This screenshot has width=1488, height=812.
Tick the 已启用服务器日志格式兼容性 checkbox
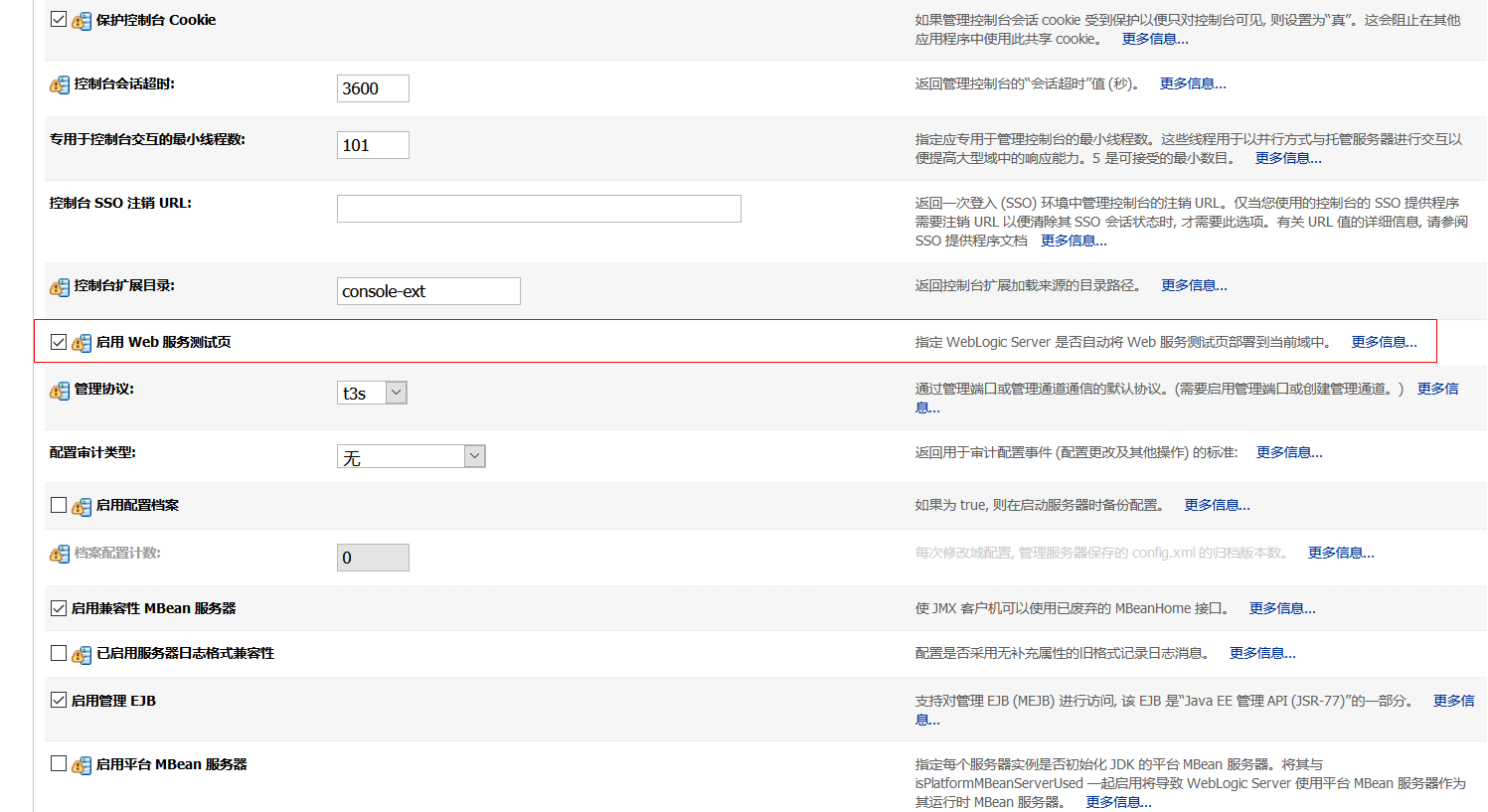(x=59, y=653)
